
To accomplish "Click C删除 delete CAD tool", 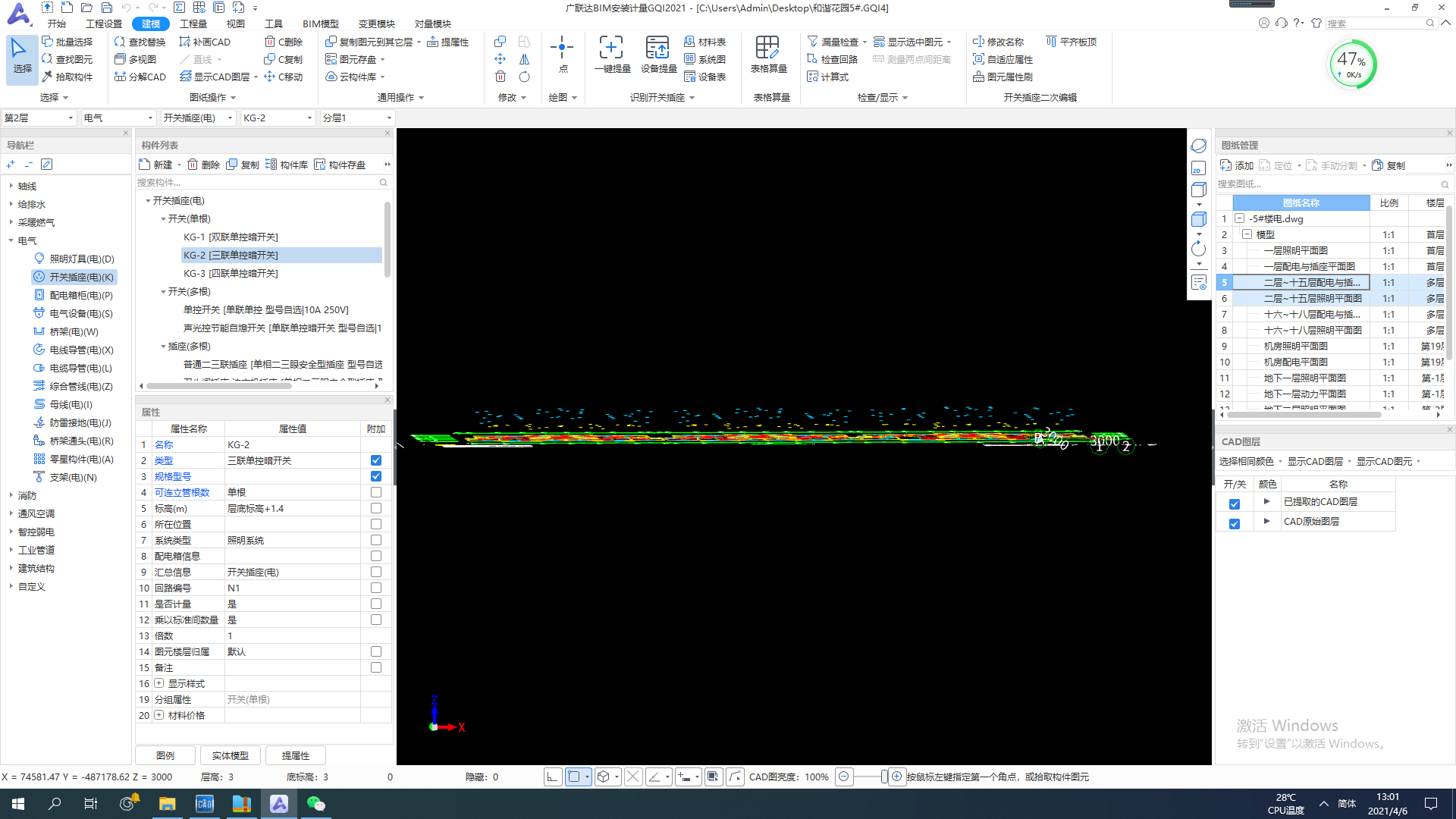I will coord(284,42).
